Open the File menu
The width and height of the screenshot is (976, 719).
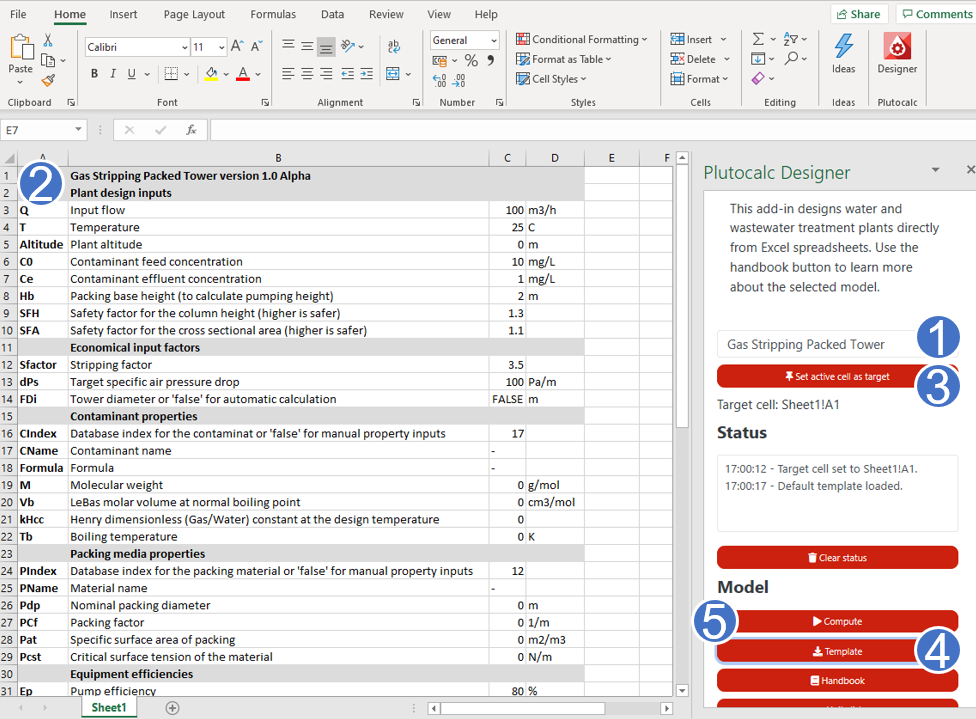coord(18,14)
